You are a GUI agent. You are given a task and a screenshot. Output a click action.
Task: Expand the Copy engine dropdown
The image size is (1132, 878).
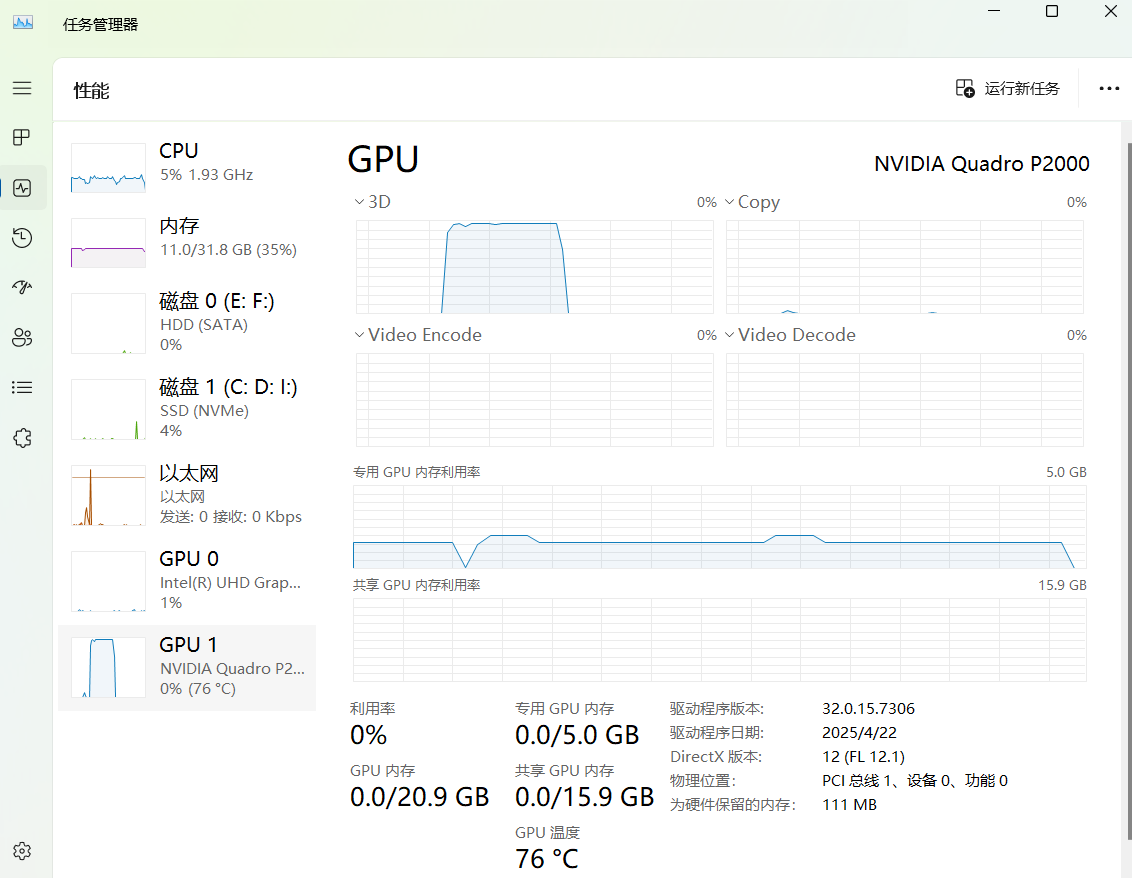coord(729,201)
